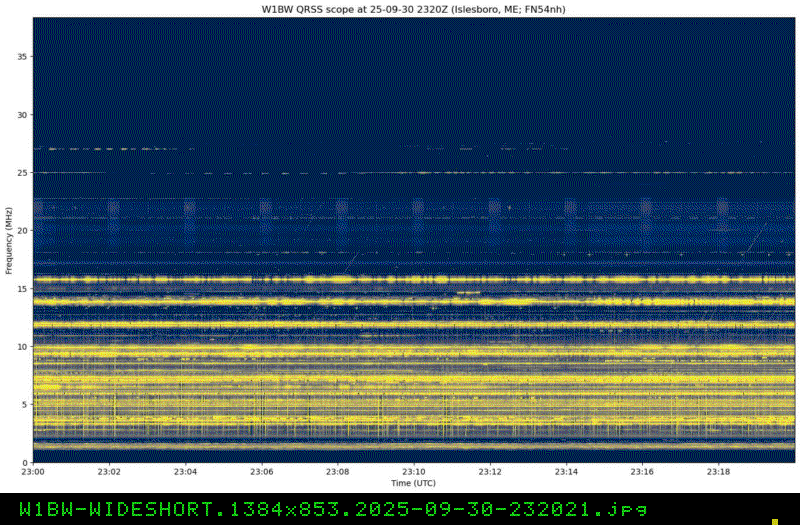This screenshot has height=525, width=800.
Task: Click the 23:14 time tick label
Action: pyautogui.click(x=565, y=471)
